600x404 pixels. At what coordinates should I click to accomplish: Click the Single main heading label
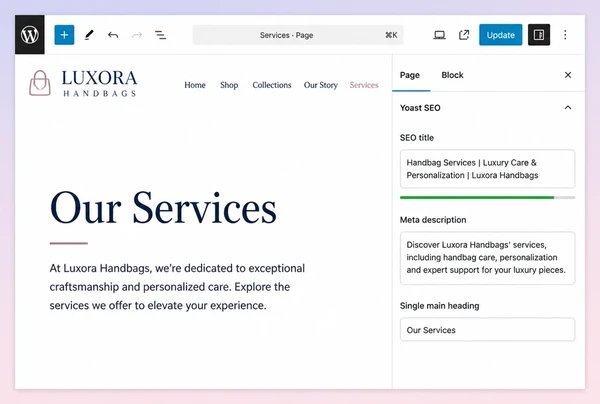tap(439, 306)
